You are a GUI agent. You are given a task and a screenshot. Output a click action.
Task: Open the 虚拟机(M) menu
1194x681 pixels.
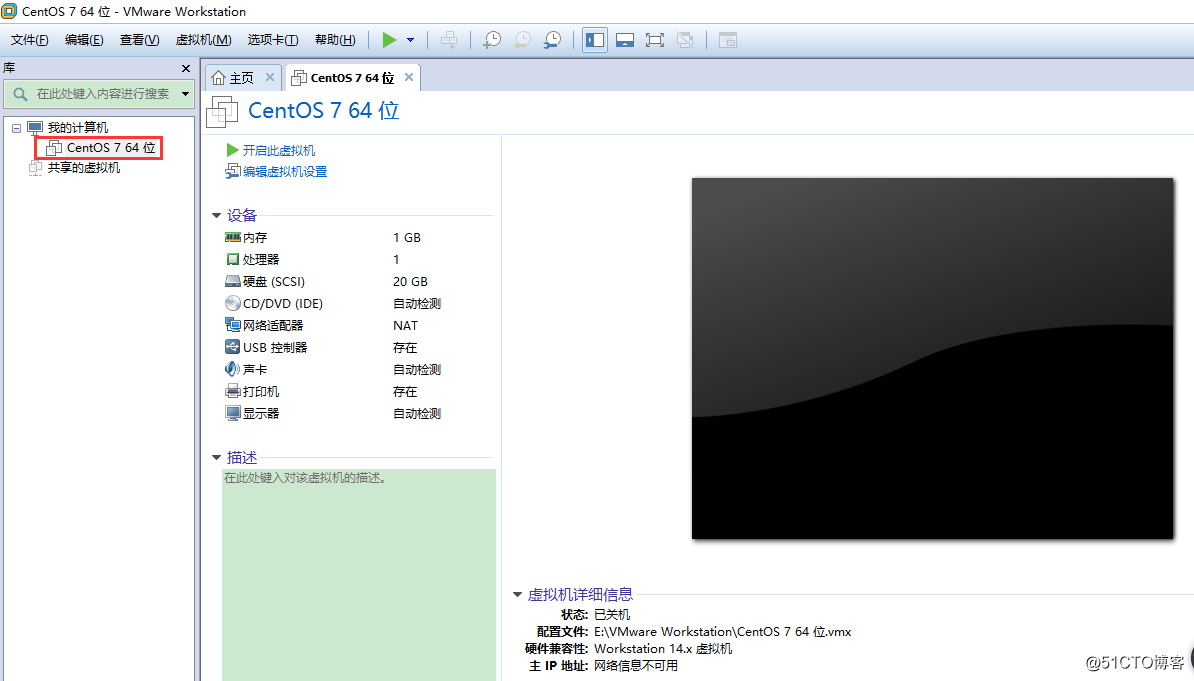pos(203,40)
